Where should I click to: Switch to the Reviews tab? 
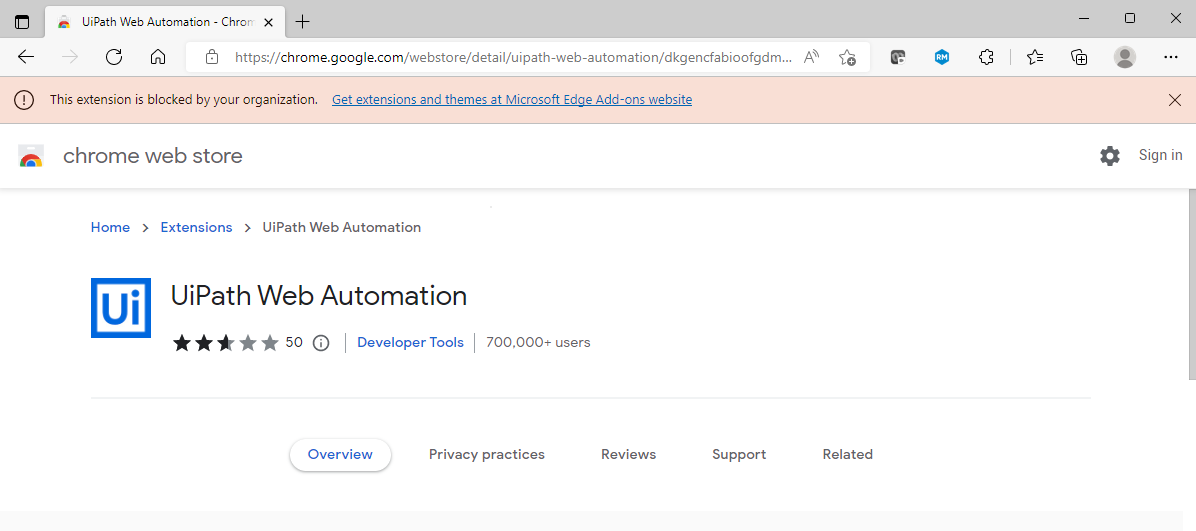click(x=628, y=454)
